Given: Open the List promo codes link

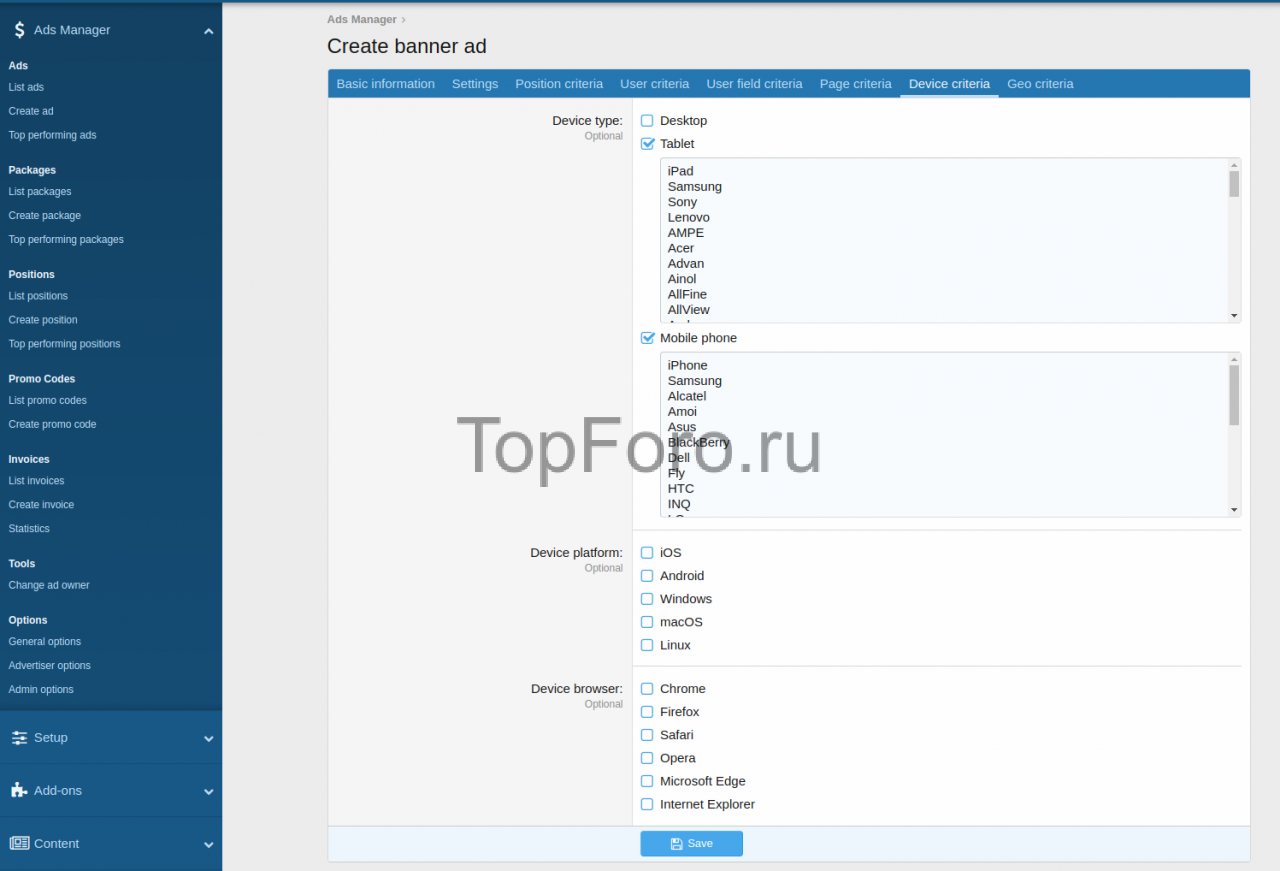Looking at the screenshot, I should coord(48,400).
